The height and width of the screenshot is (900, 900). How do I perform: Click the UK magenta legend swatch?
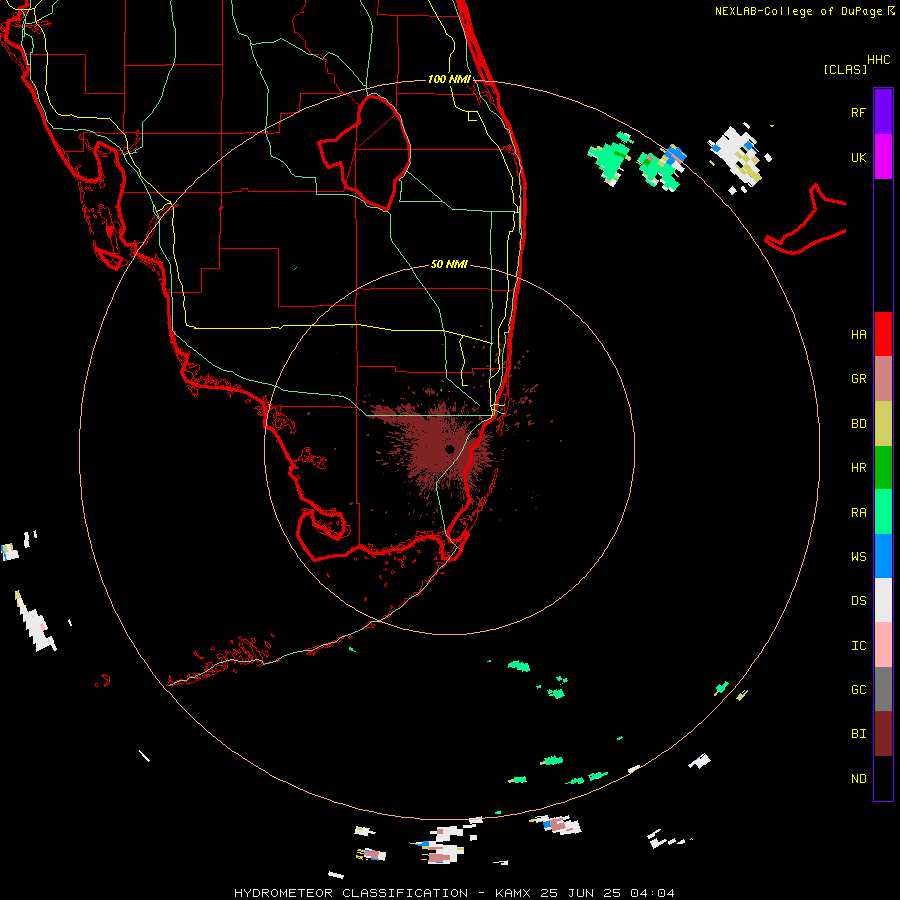pyautogui.click(x=883, y=157)
